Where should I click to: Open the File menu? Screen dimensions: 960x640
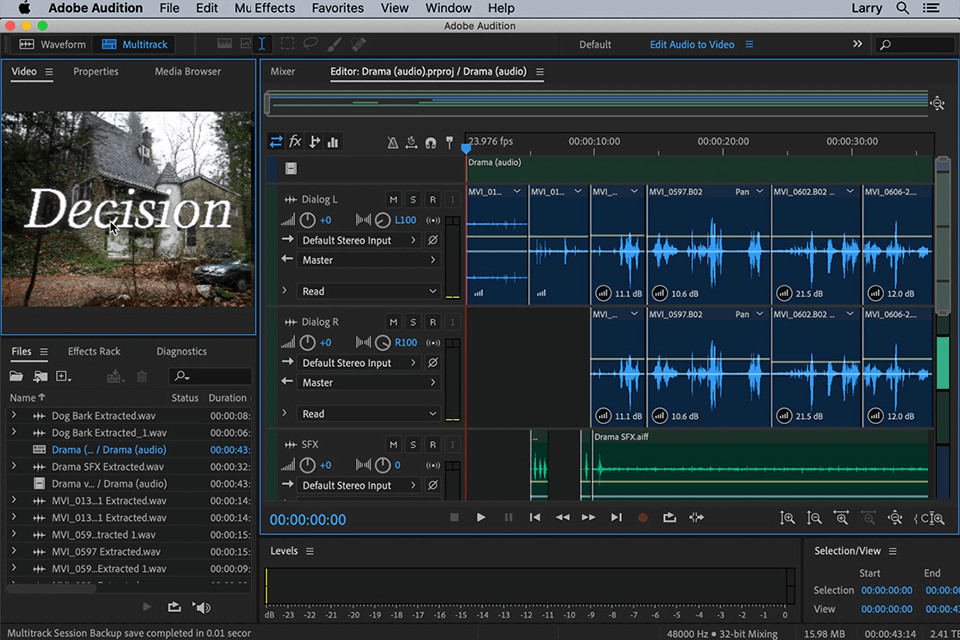170,8
